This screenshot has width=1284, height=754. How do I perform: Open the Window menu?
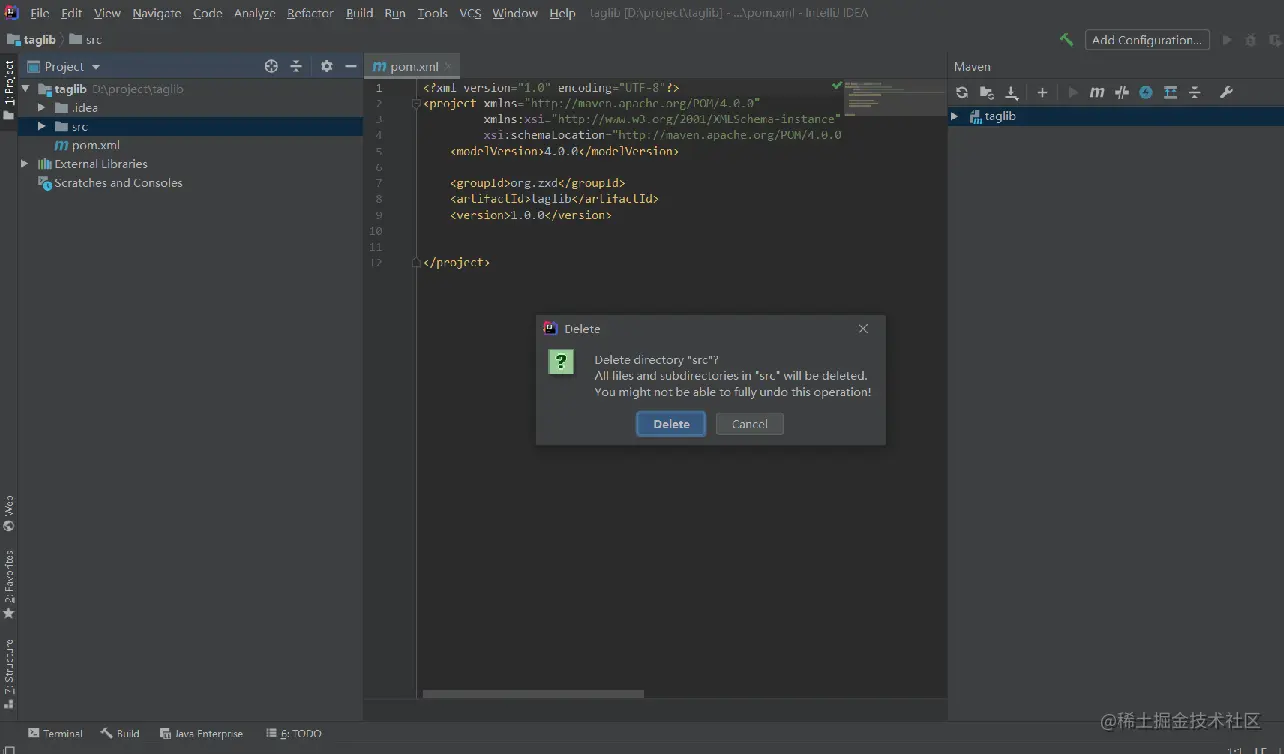515,13
